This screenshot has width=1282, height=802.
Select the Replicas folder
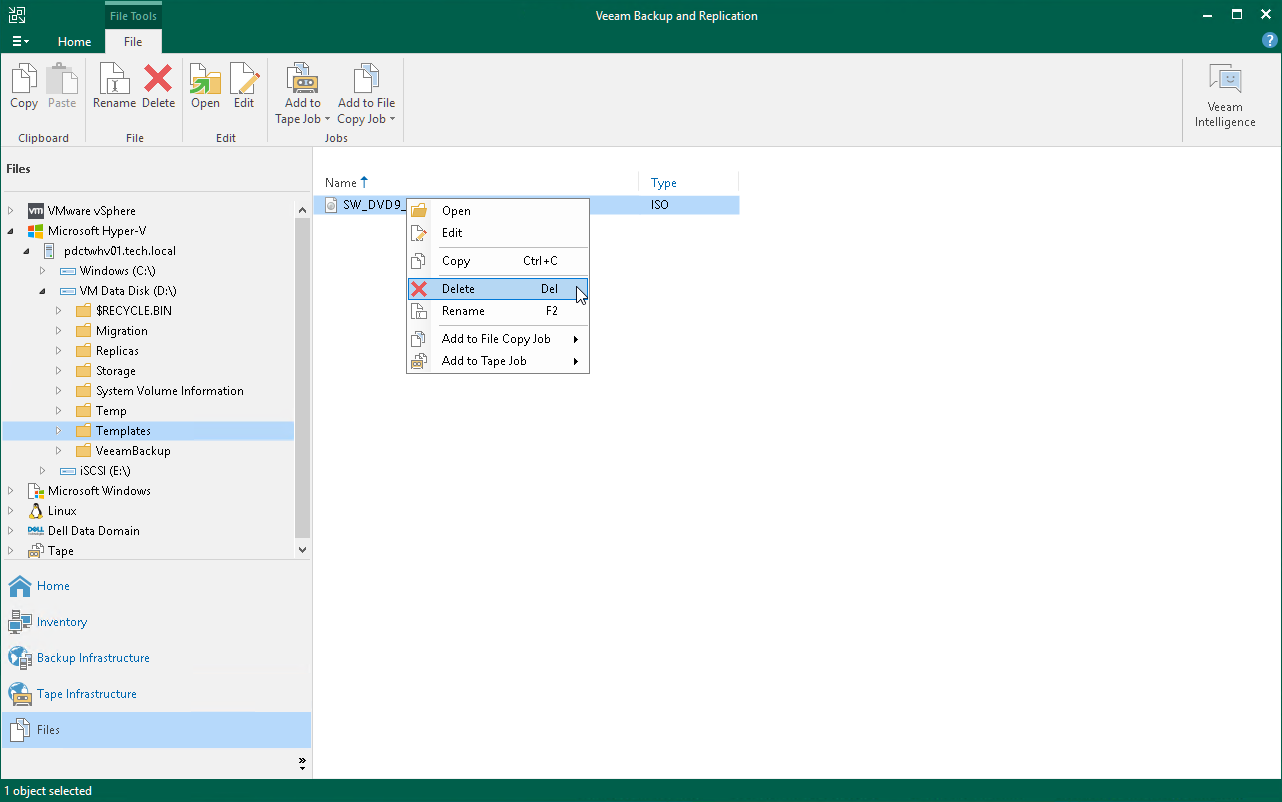(117, 351)
